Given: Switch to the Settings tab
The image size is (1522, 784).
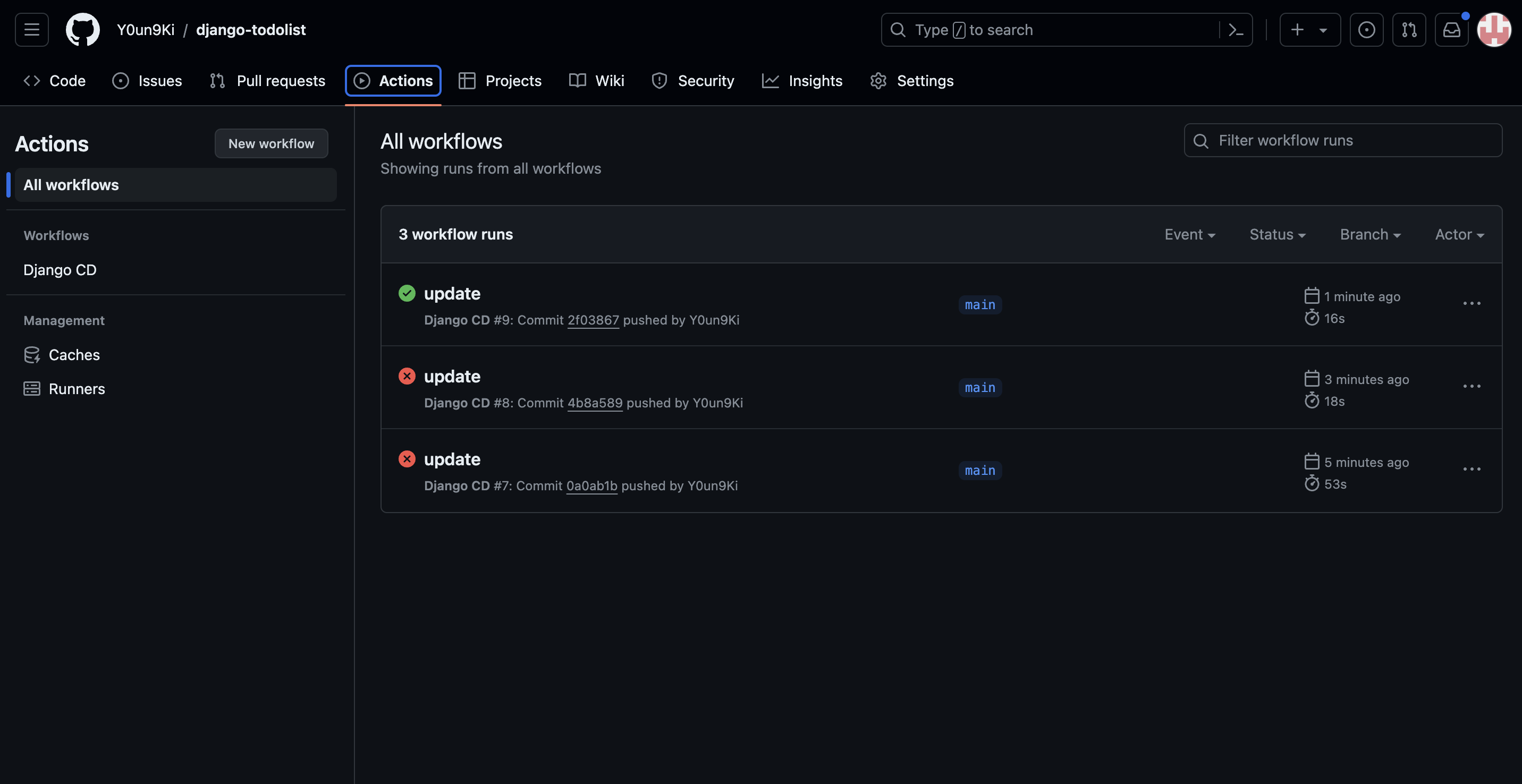Looking at the screenshot, I should [x=912, y=81].
